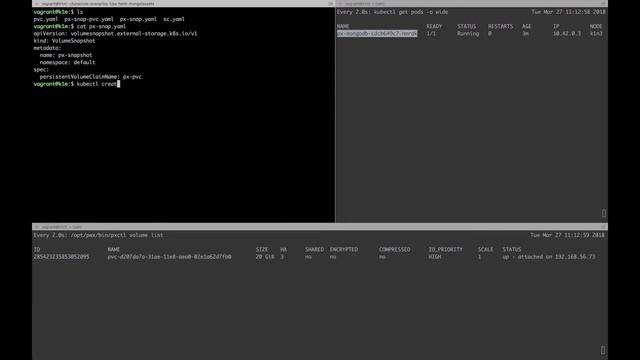Click the SIZE column header
Viewport: 640px width, 360px height.
(x=262, y=249)
